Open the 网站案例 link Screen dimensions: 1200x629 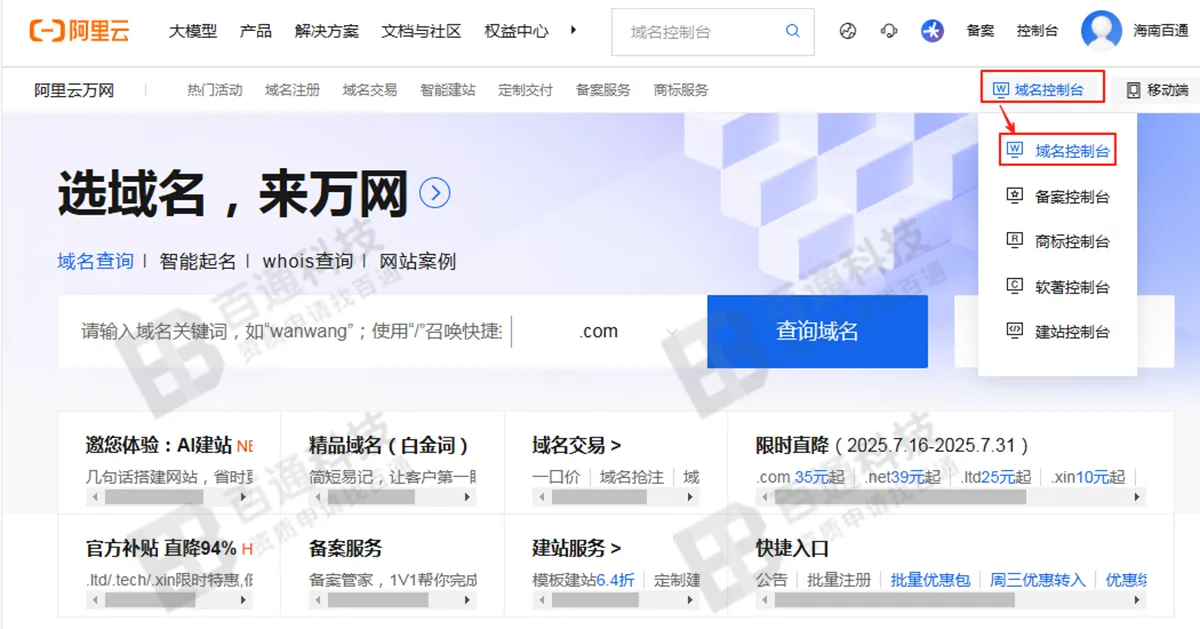point(417,261)
